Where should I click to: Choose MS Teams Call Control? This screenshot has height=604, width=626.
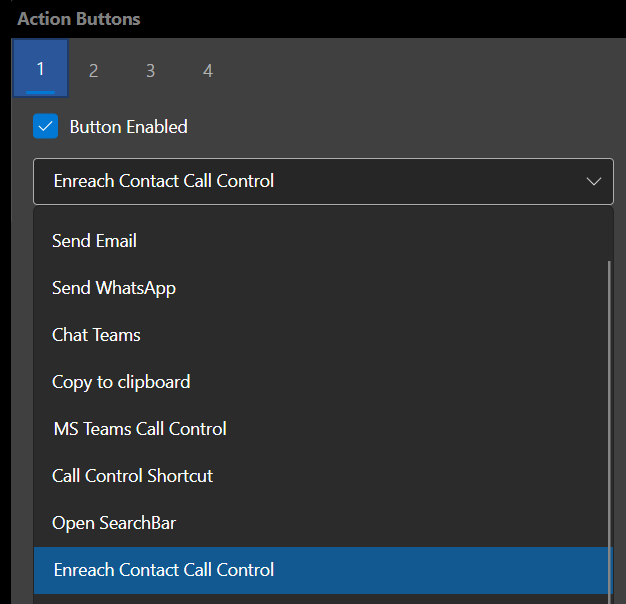tap(139, 429)
